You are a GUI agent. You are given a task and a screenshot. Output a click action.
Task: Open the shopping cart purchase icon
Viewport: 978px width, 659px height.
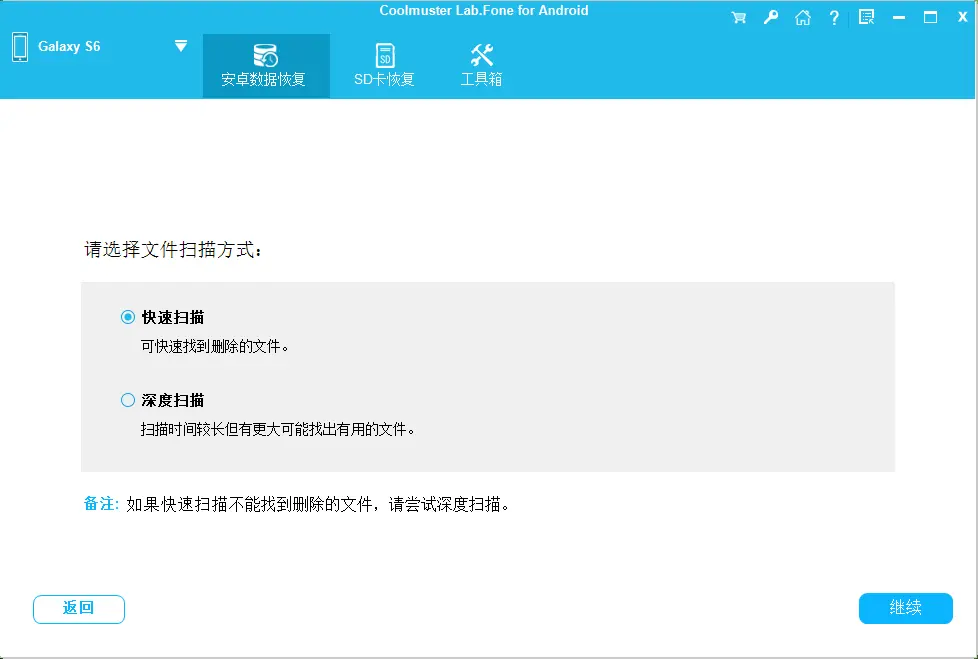[x=738, y=17]
